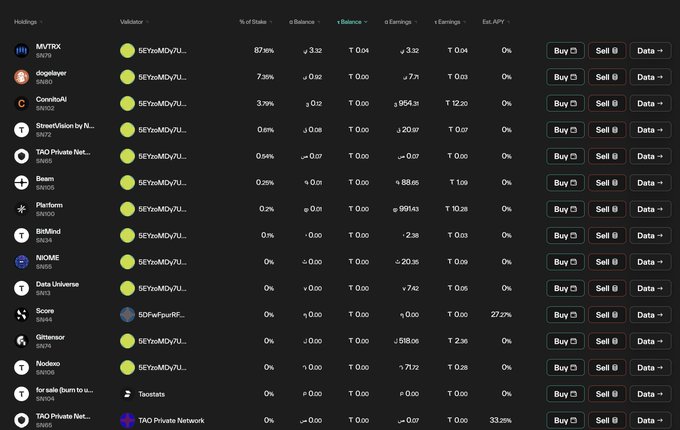
Task: Open the TAO Private Network validator name
Action: (171, 421)
